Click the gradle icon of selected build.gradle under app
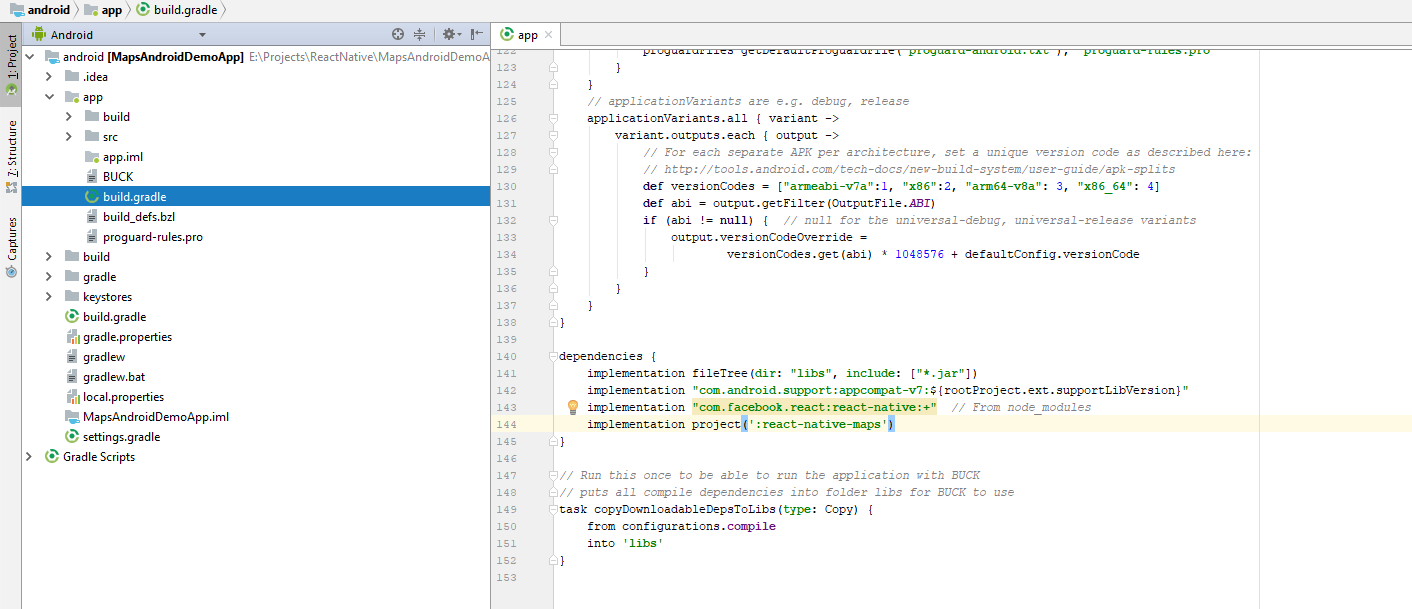 tap(92, 197)
